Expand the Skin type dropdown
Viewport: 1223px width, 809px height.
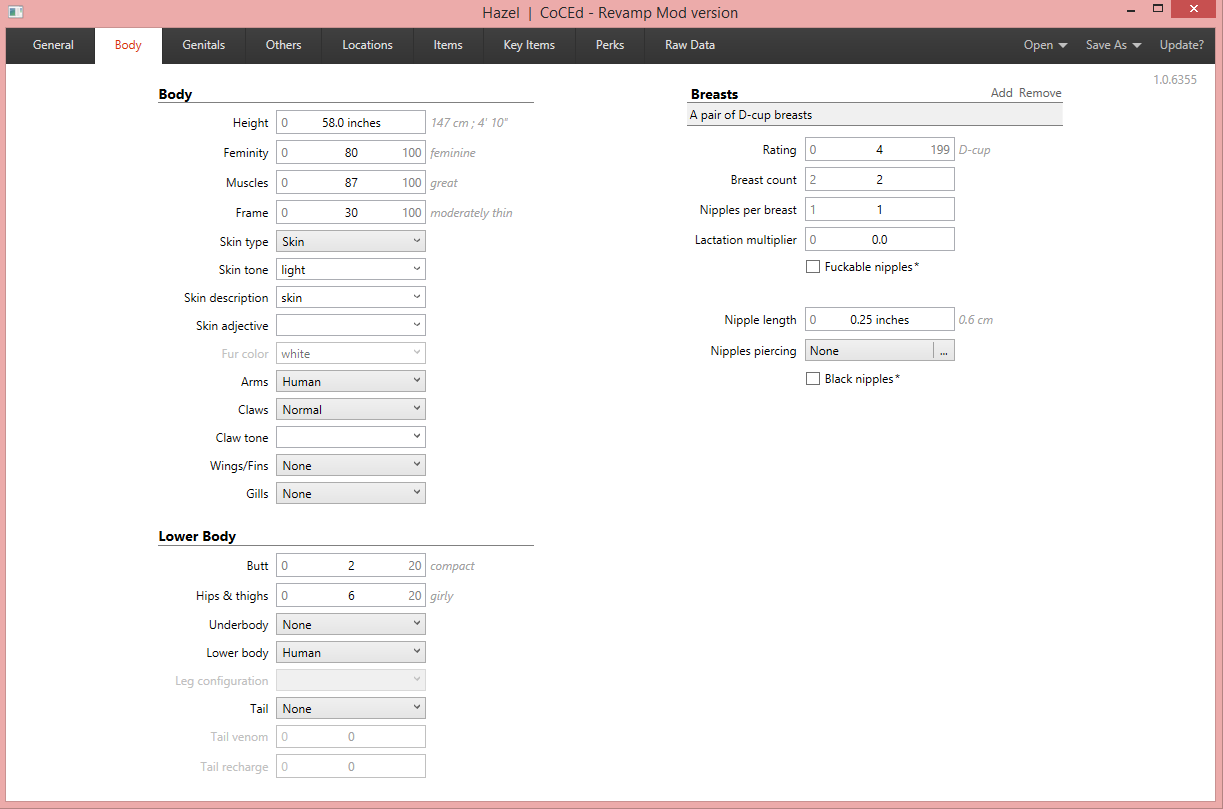350,241
